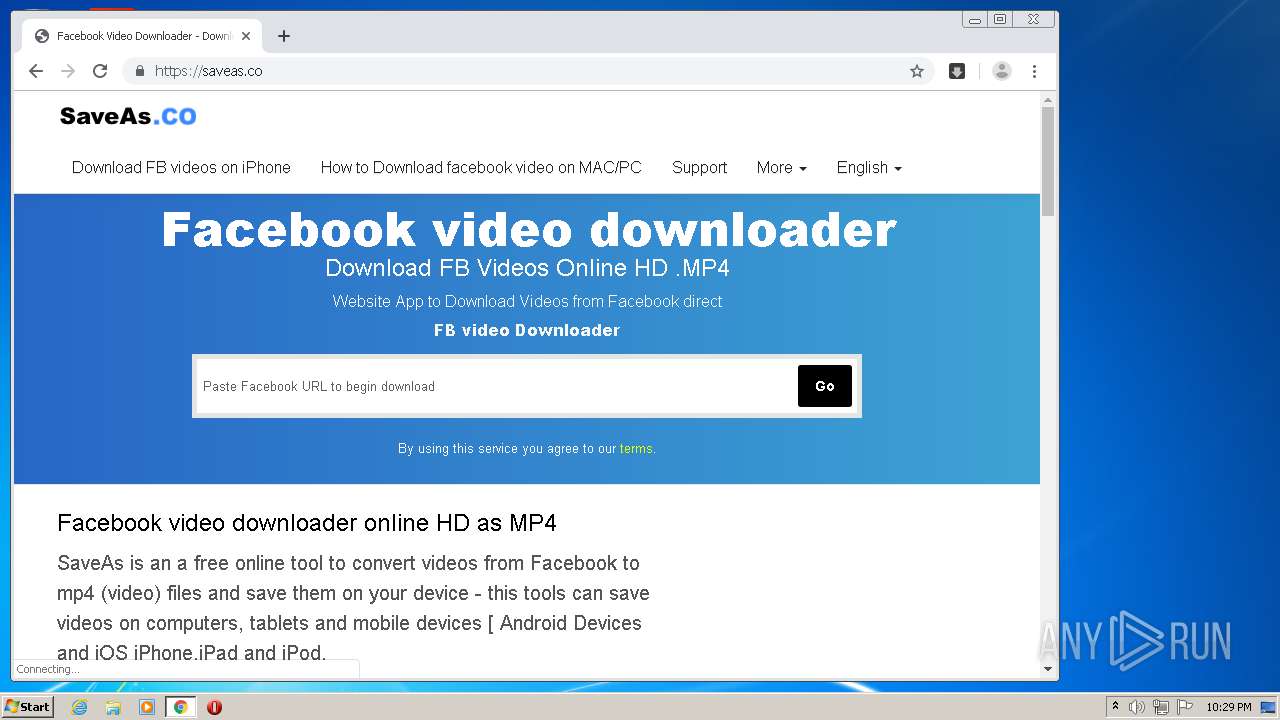The width and height of the screenshot is (1280, 720).
Task: Reload the page with refresh icon
Action: click(100, 71)
